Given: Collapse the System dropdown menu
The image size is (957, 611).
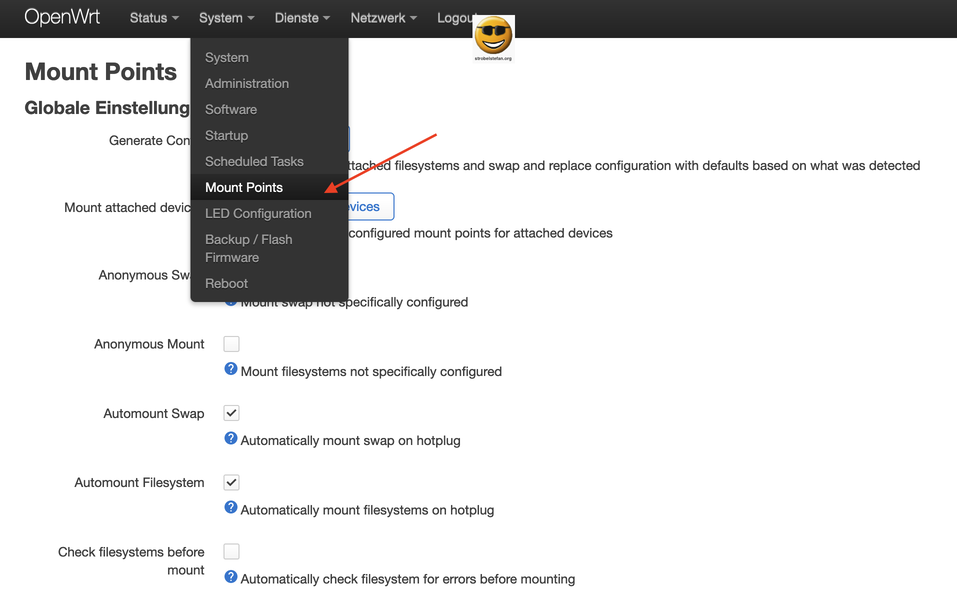Looking at the screenshot, I should pyautogui.click(x=226, y=18).
